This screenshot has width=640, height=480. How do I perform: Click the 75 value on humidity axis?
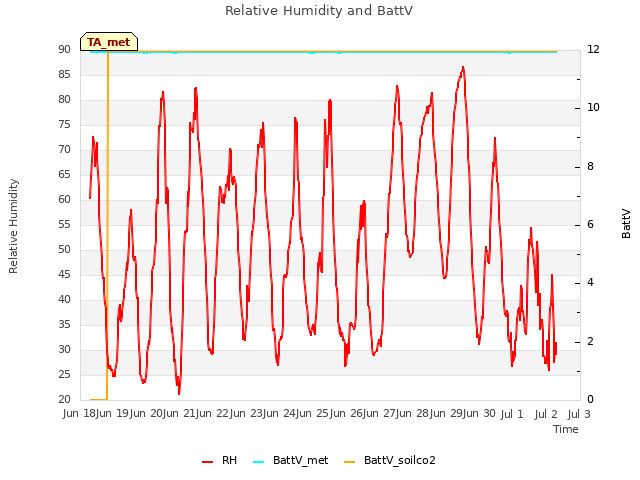[x=64, y=124]
